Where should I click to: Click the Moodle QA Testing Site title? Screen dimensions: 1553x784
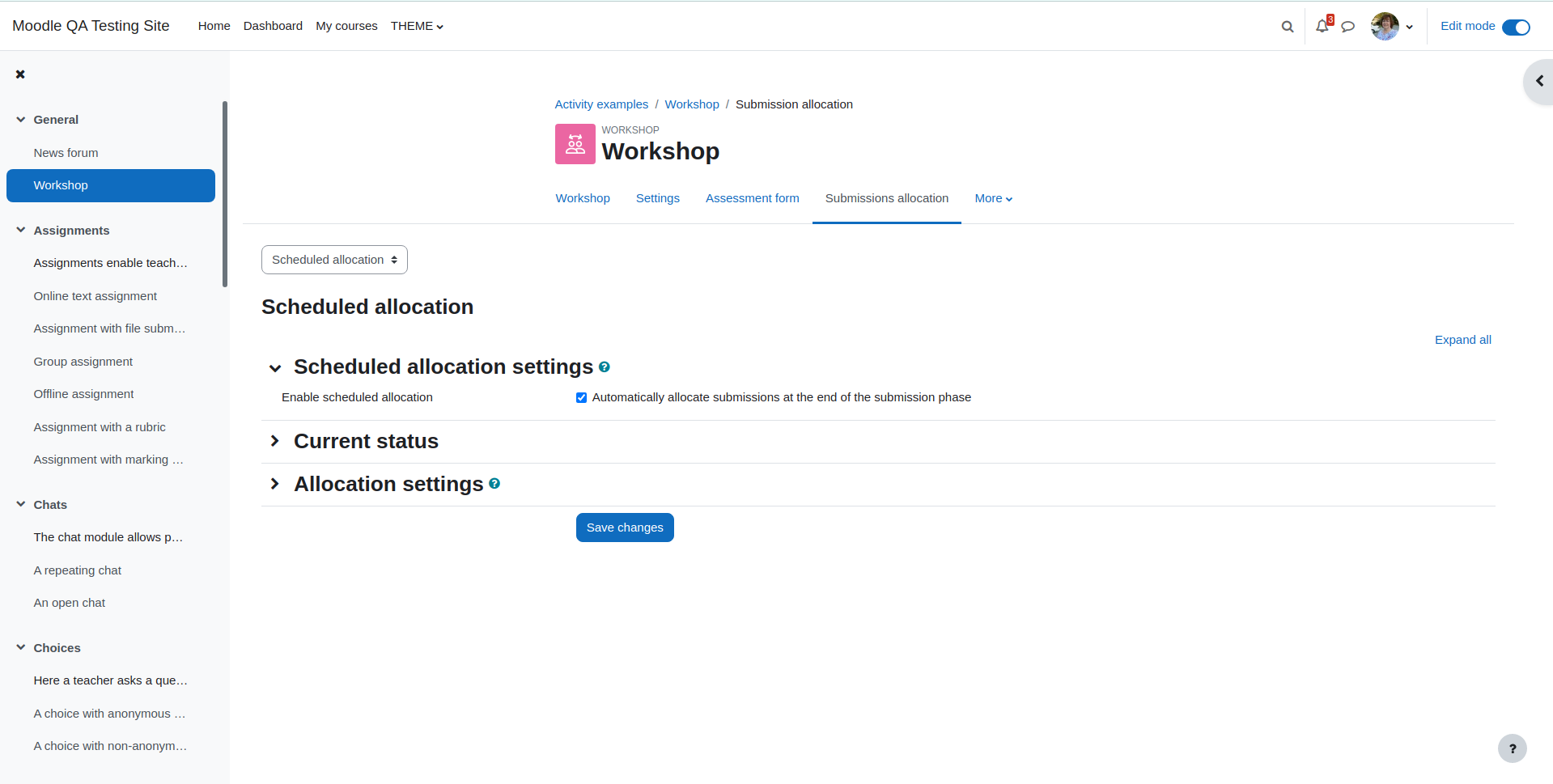tap(91, 26)
